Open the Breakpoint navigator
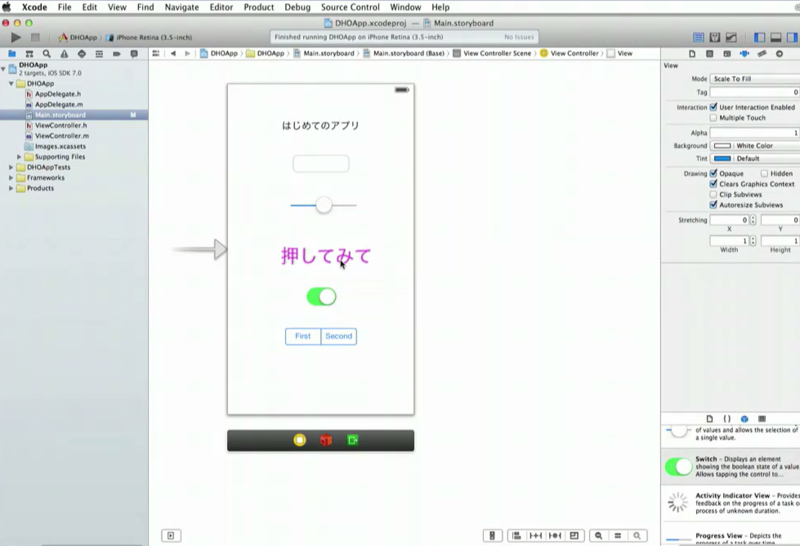Image resolution: width=800 pixels, height=546 pixels. (x=117, y=54)
